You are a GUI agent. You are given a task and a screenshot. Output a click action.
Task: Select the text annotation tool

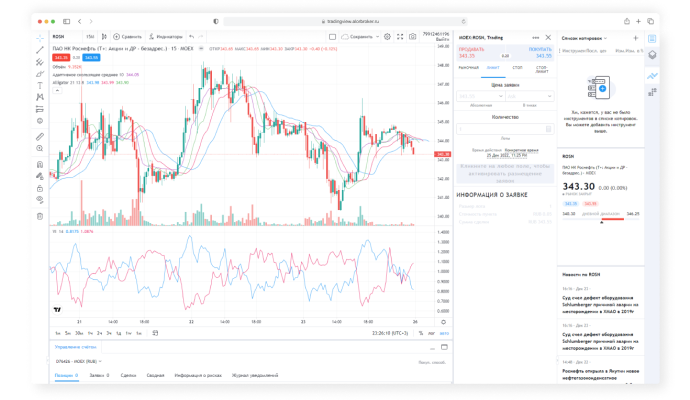point(40,86)
